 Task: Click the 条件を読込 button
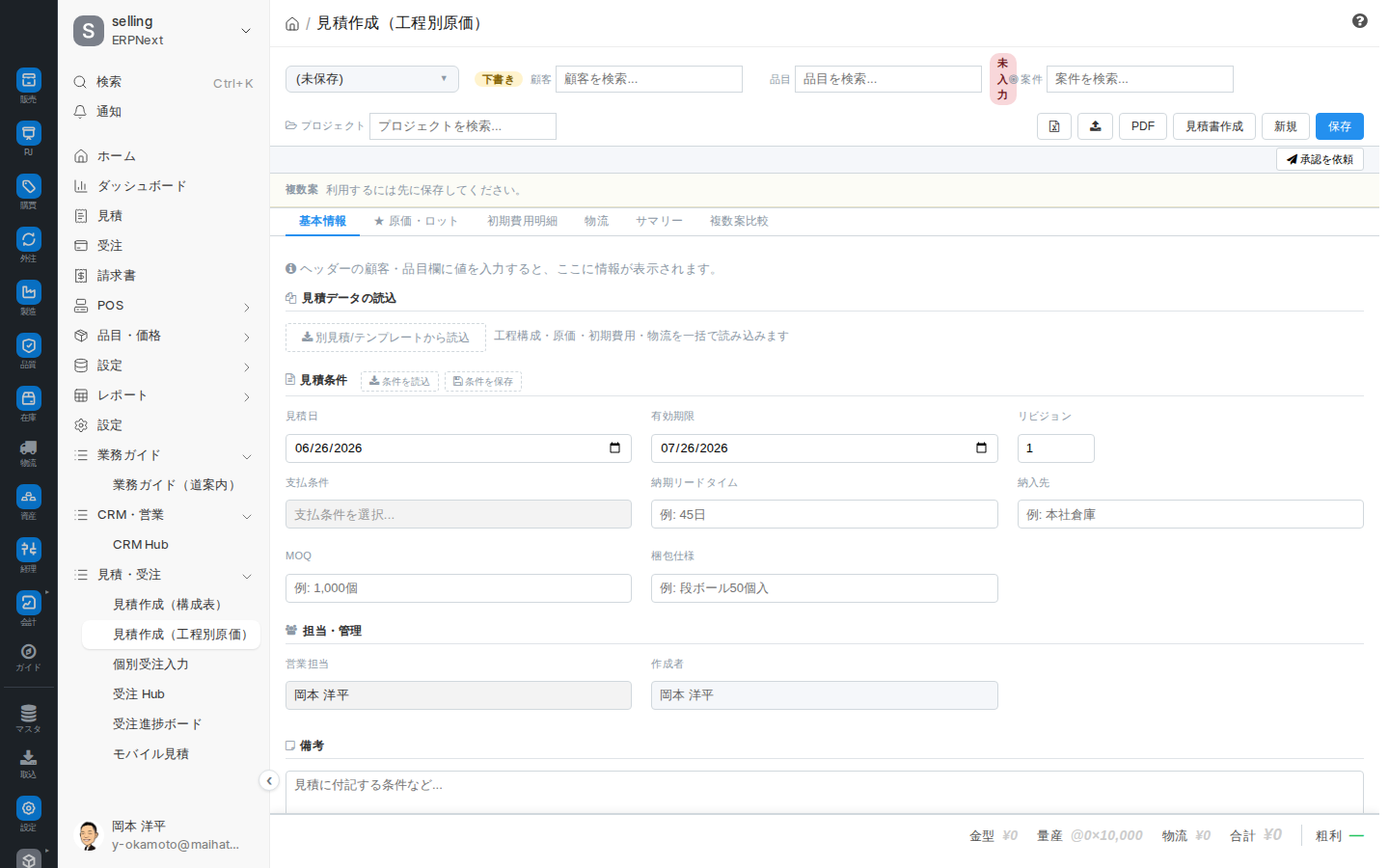(x=399, y=382)
